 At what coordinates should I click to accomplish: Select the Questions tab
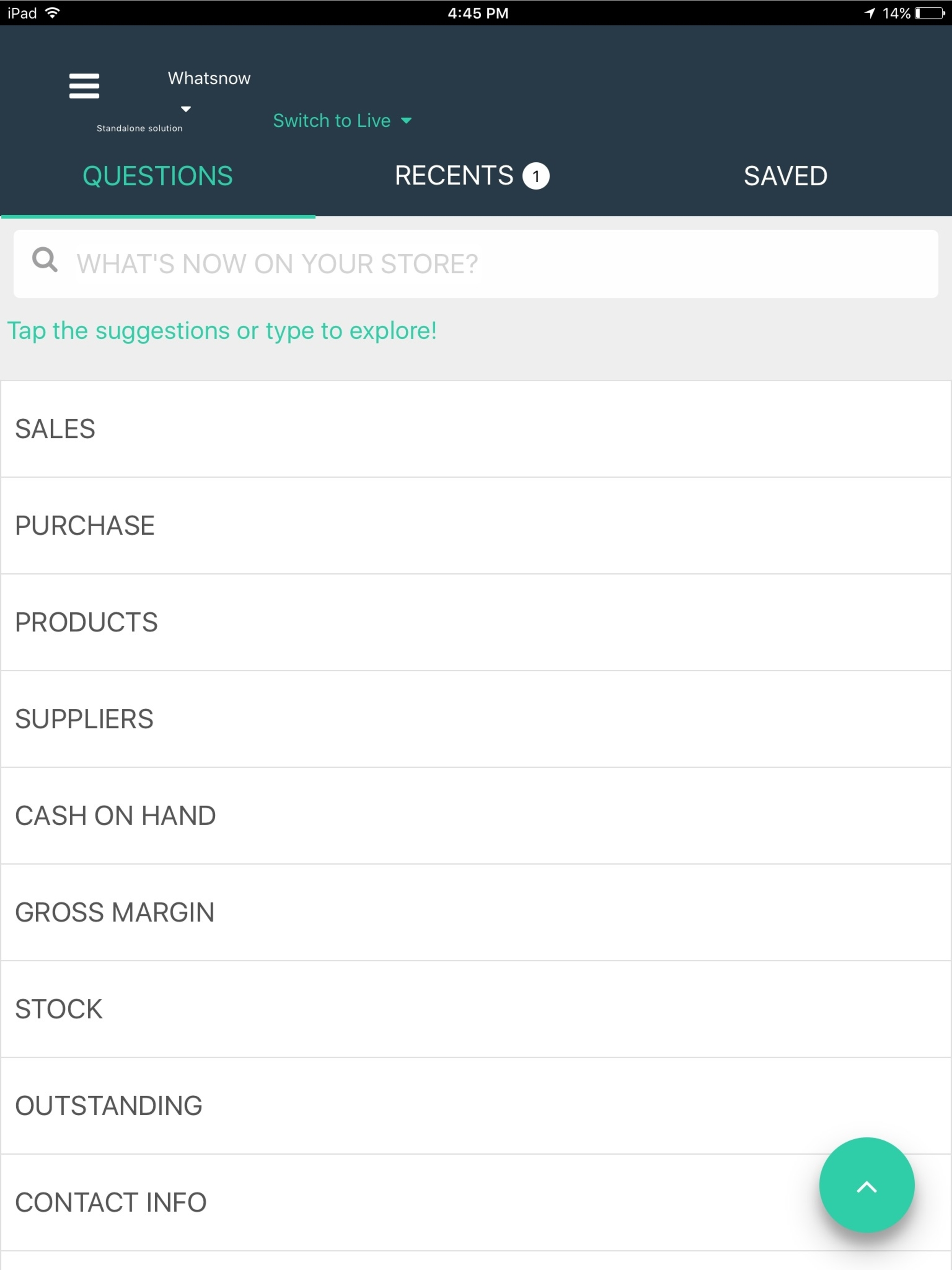tap(157, 176)
